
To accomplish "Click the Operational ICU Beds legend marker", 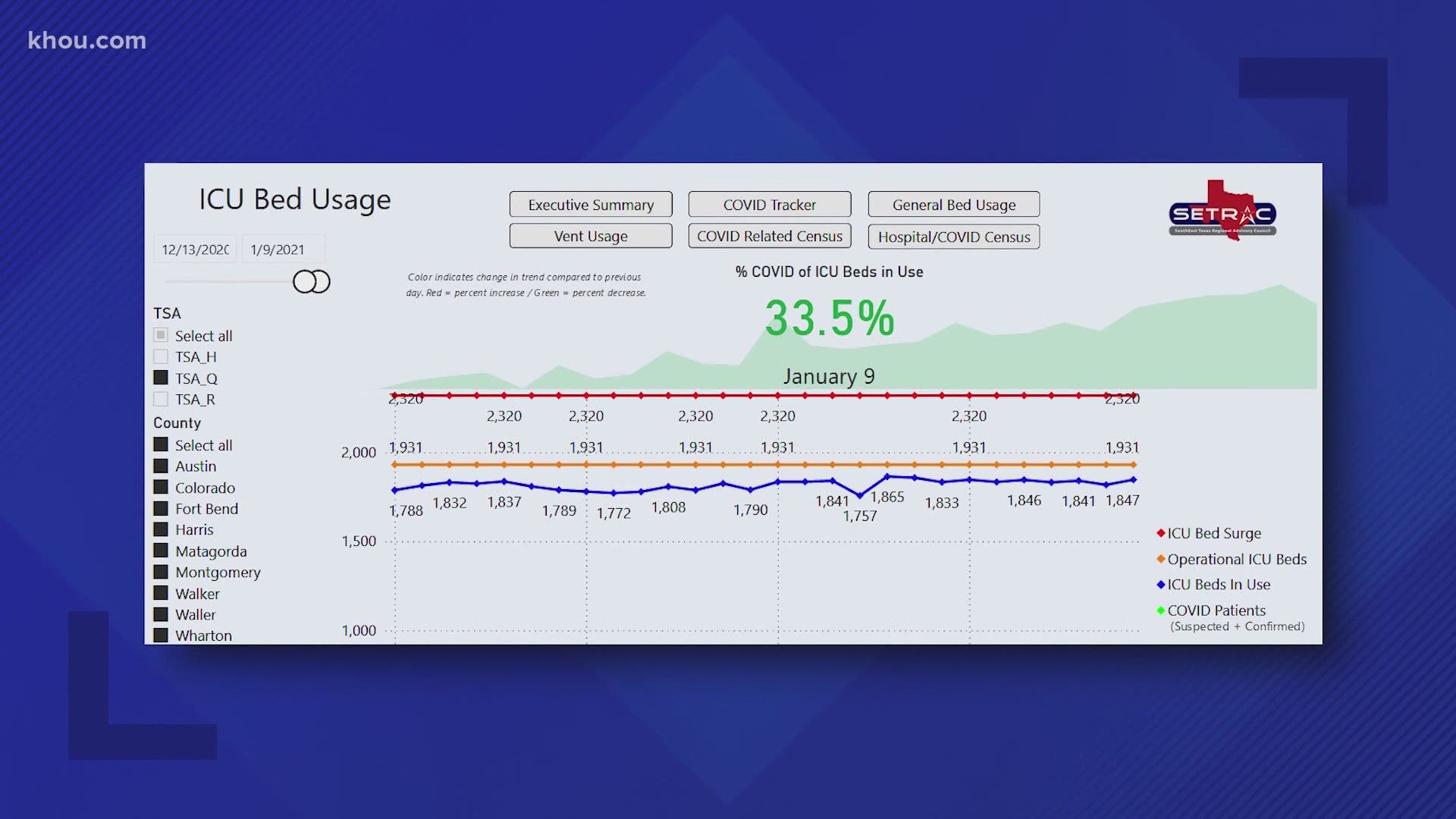I will pyautogui.click(x=1160, y=559).
